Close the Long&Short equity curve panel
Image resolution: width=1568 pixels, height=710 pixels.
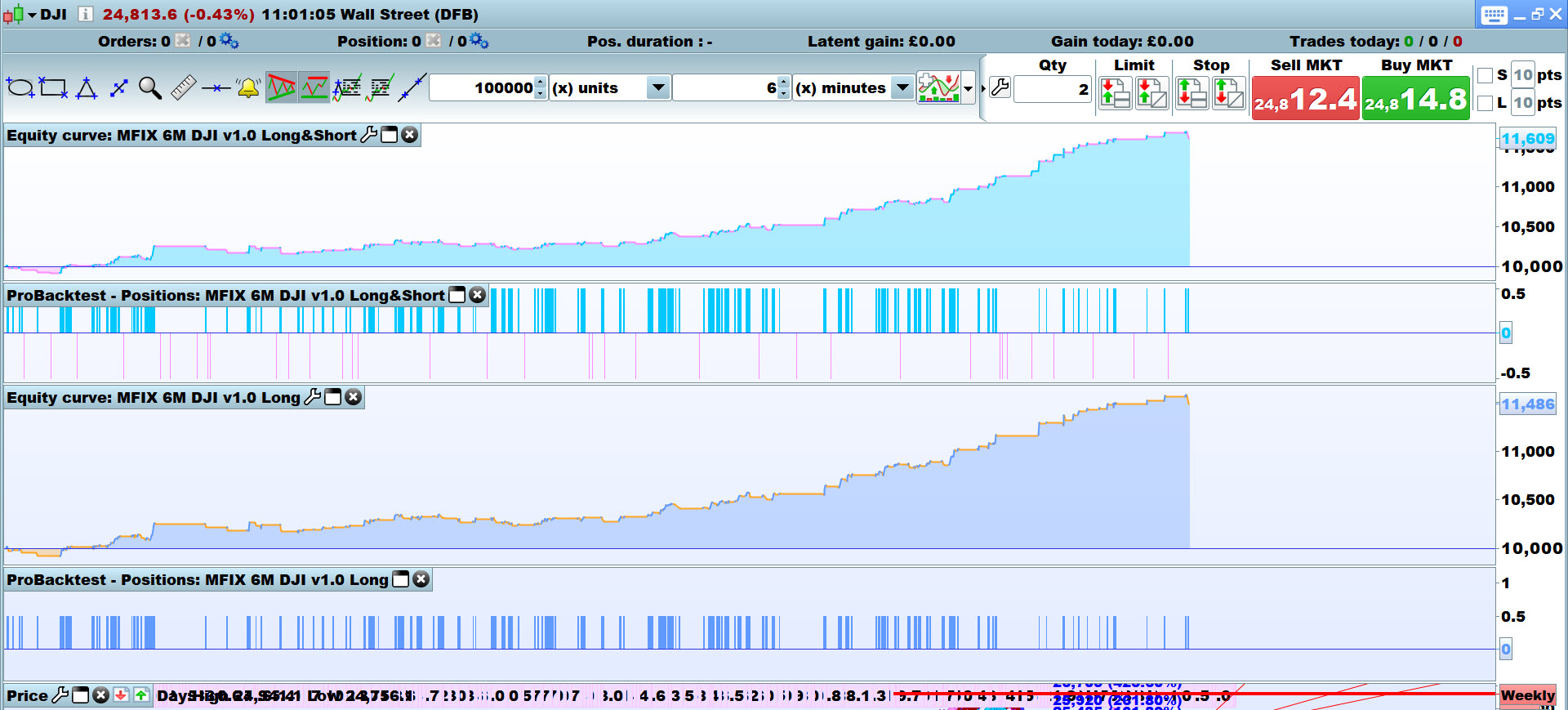click(x=410, y=135)
